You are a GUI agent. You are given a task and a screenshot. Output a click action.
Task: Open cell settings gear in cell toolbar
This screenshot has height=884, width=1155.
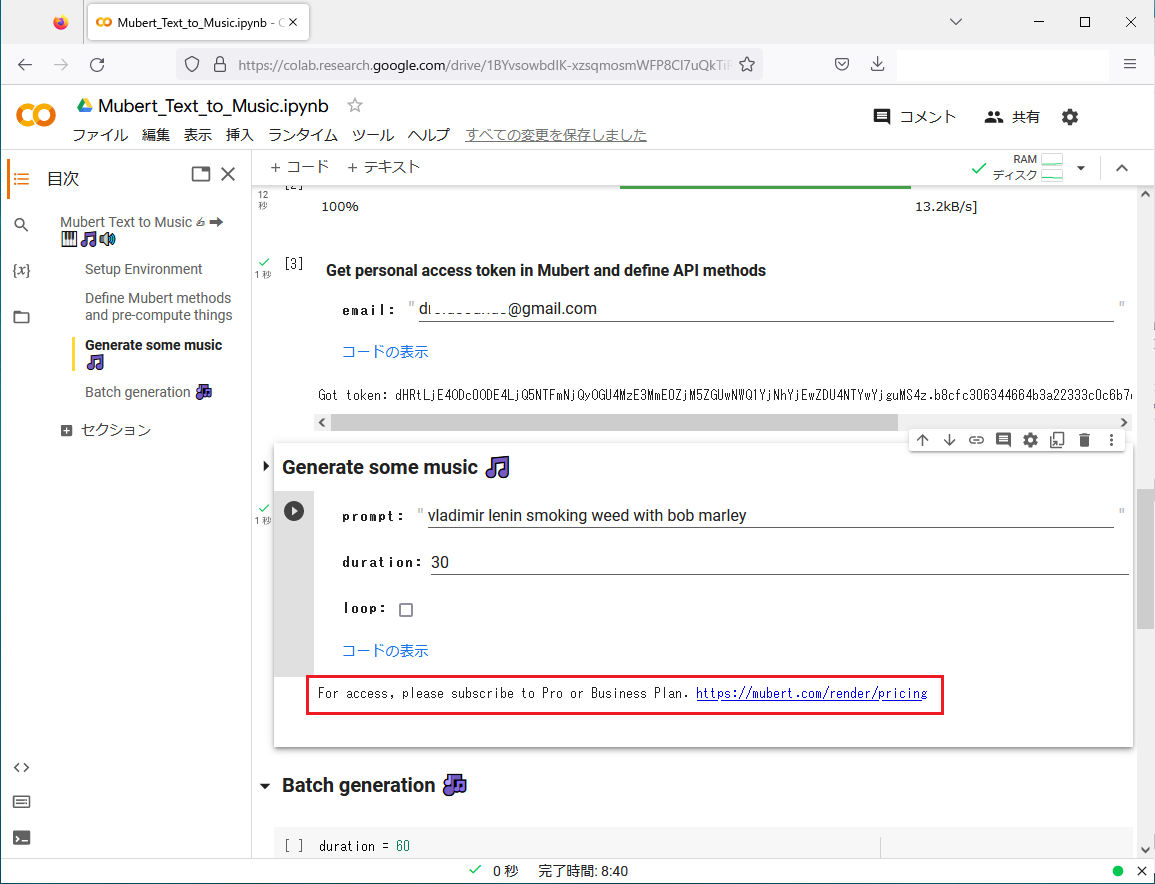pos(1030,440)
